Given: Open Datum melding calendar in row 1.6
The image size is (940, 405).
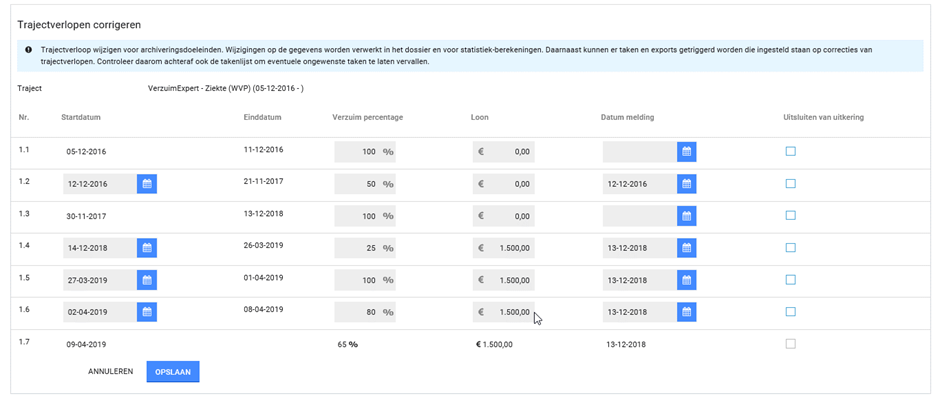Looking at the screenshot, I should point(686,312).
